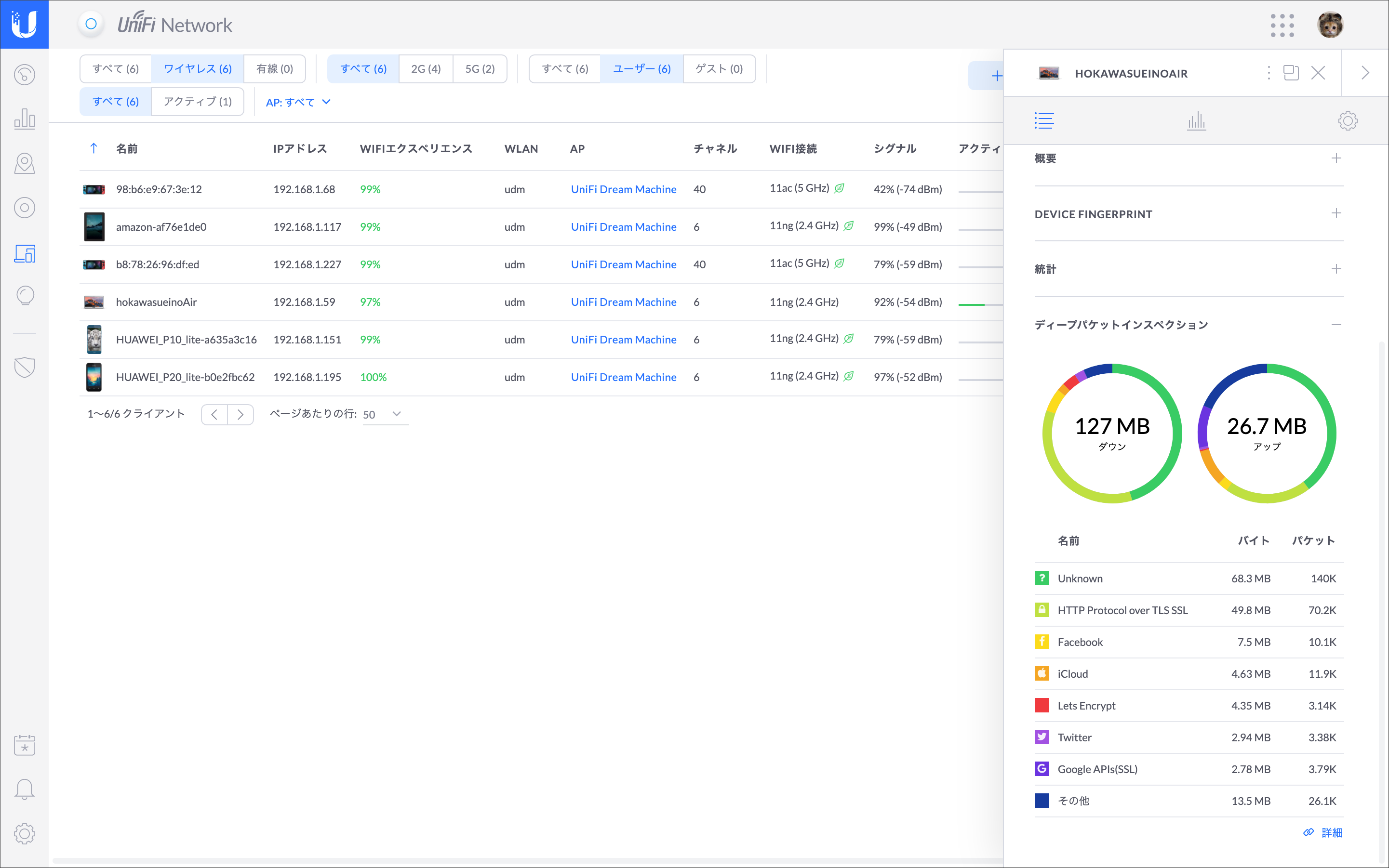Sort by シグナル column header
Screen dimensions: 1389x868
coord(895,149)
